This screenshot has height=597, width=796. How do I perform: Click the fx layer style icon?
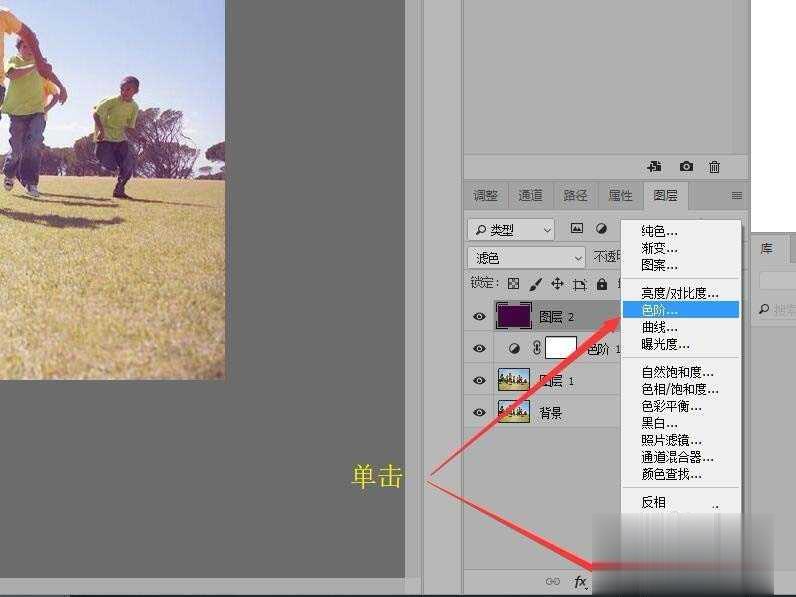click(x=580, y=582)
